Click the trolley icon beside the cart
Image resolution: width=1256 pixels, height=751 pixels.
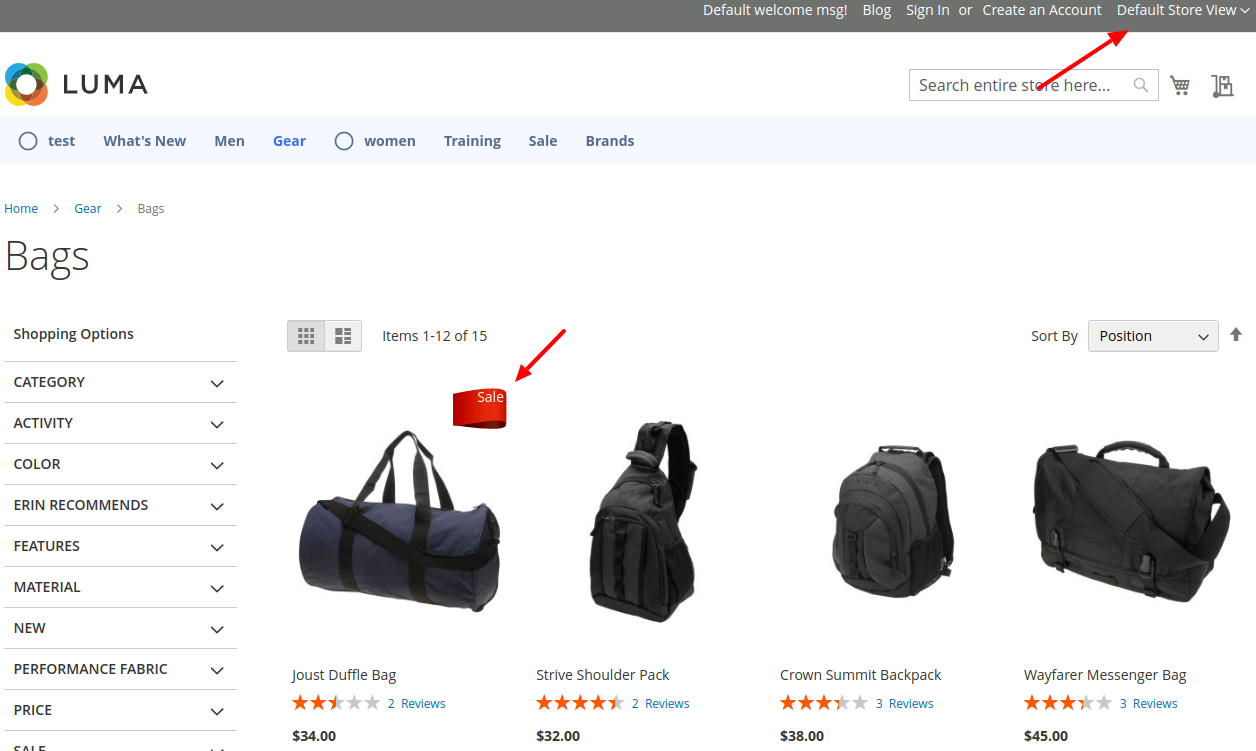click(1222, 85)
